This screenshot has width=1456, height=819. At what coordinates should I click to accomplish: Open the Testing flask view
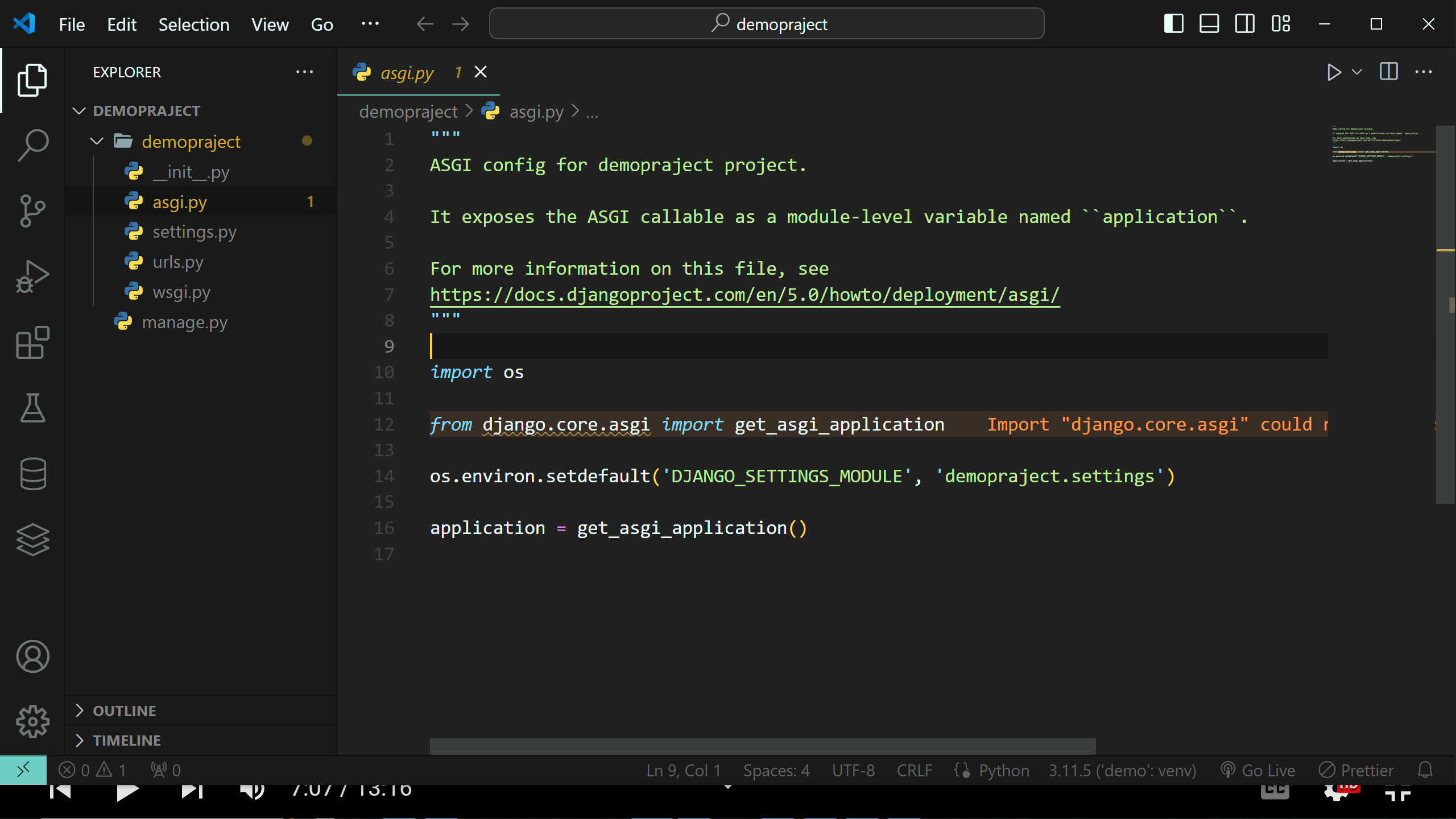(32, 408)
